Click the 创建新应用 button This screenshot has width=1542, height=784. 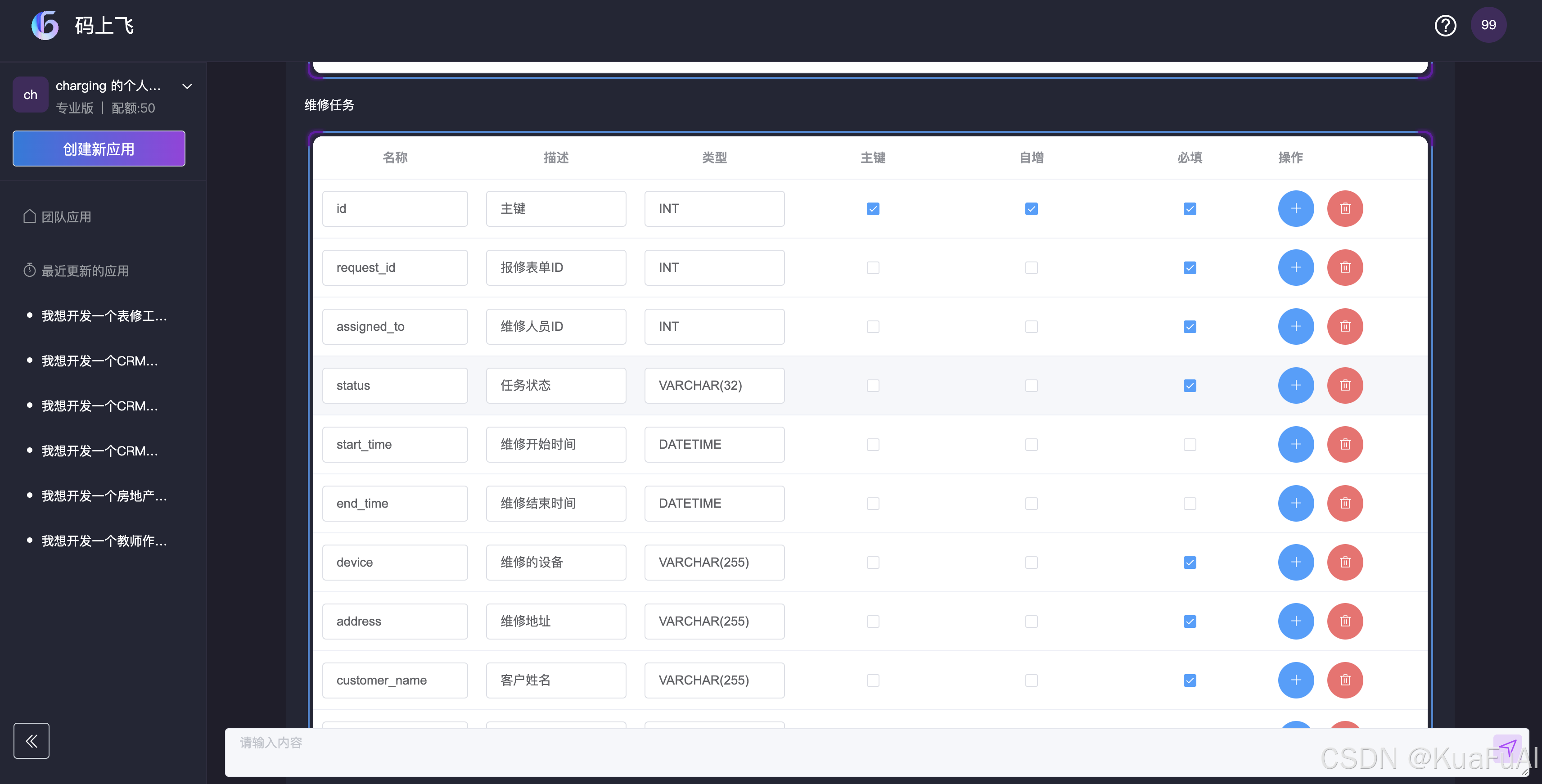(x=99, y=149)
